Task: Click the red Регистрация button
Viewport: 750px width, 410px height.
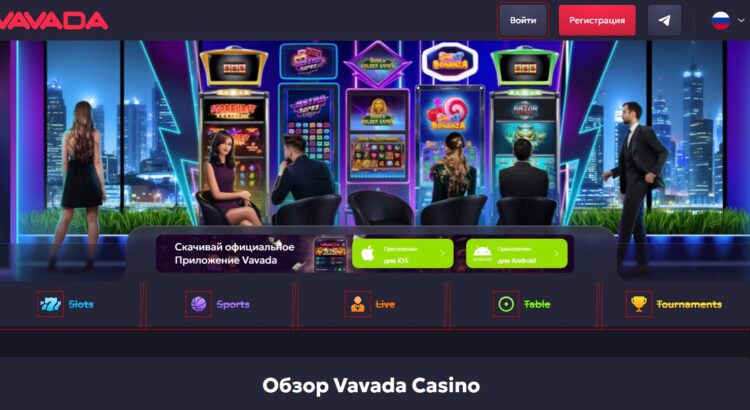Action: tap(597, 21)
